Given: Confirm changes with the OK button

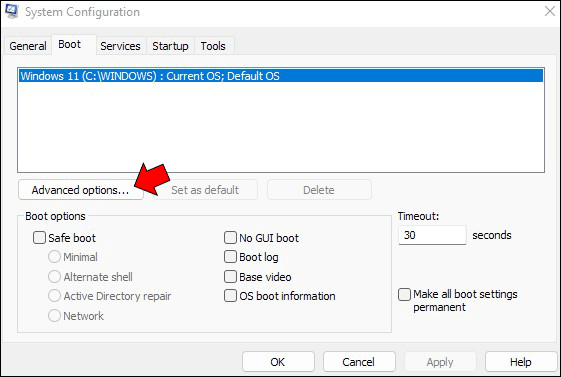Looking at the screenshot, I should click(278, 362).
